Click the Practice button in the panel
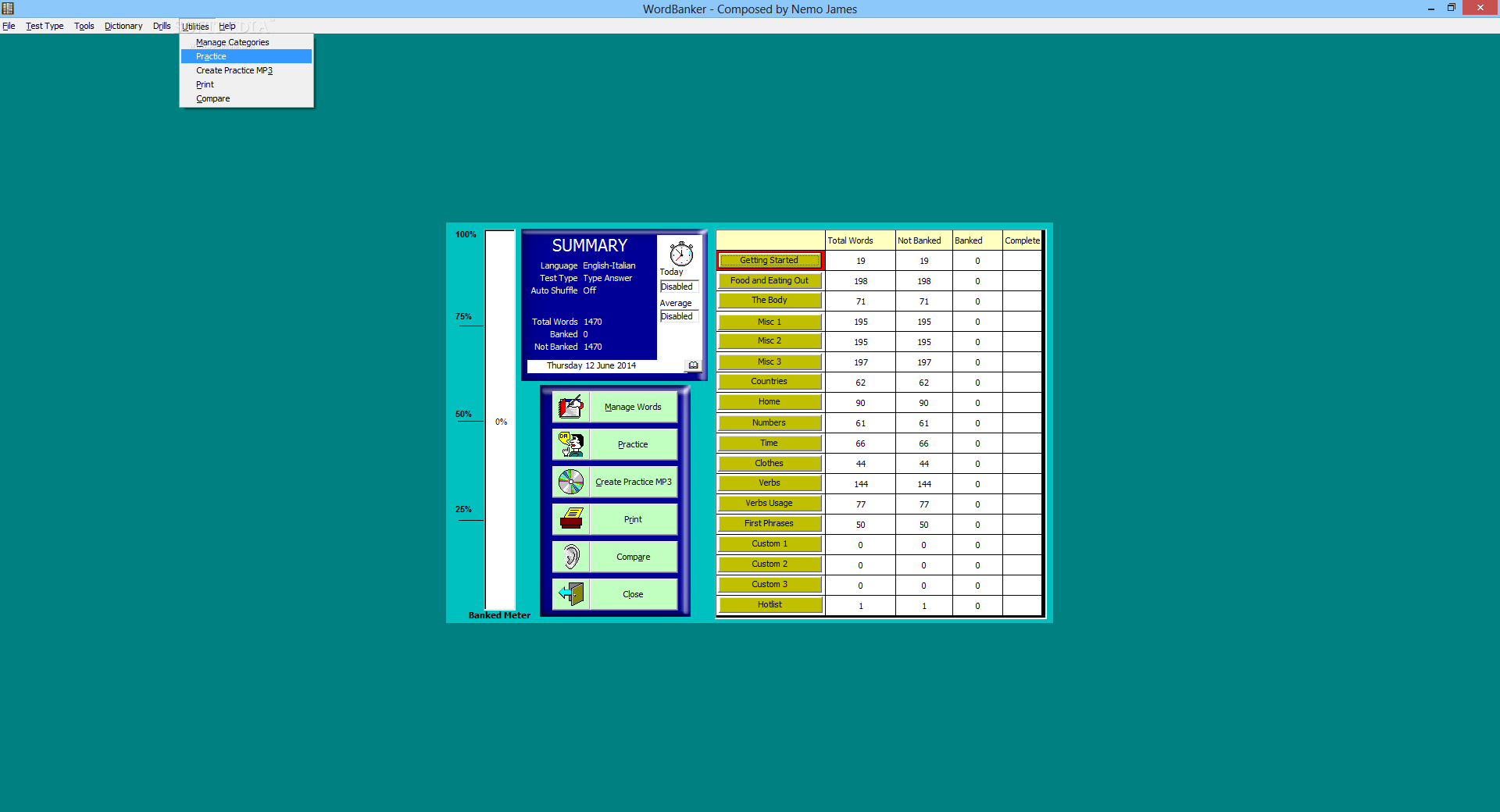The height and width of the screenshot is (812, 1500). click(x=633, y=444)
